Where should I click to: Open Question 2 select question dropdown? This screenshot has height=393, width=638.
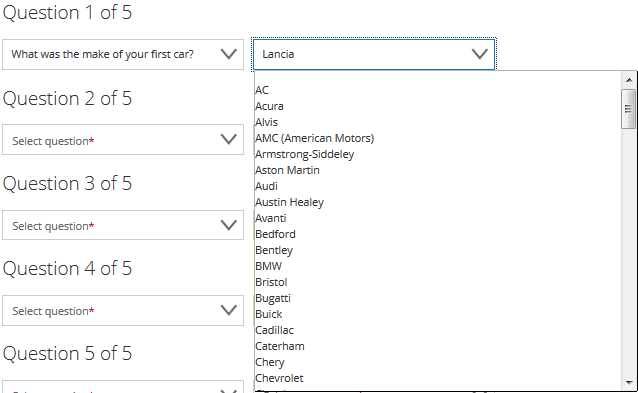(x=123, y=140)
